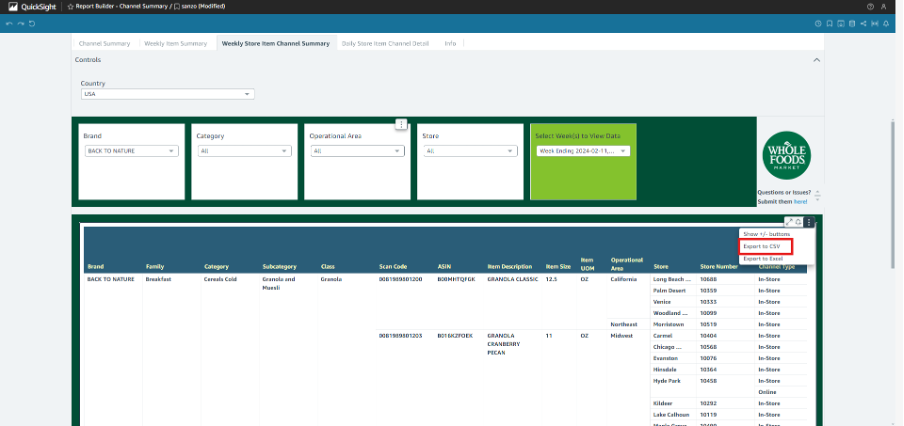
Task: Open the three-dot menu above Operational Area
Action: coord(402,125)
